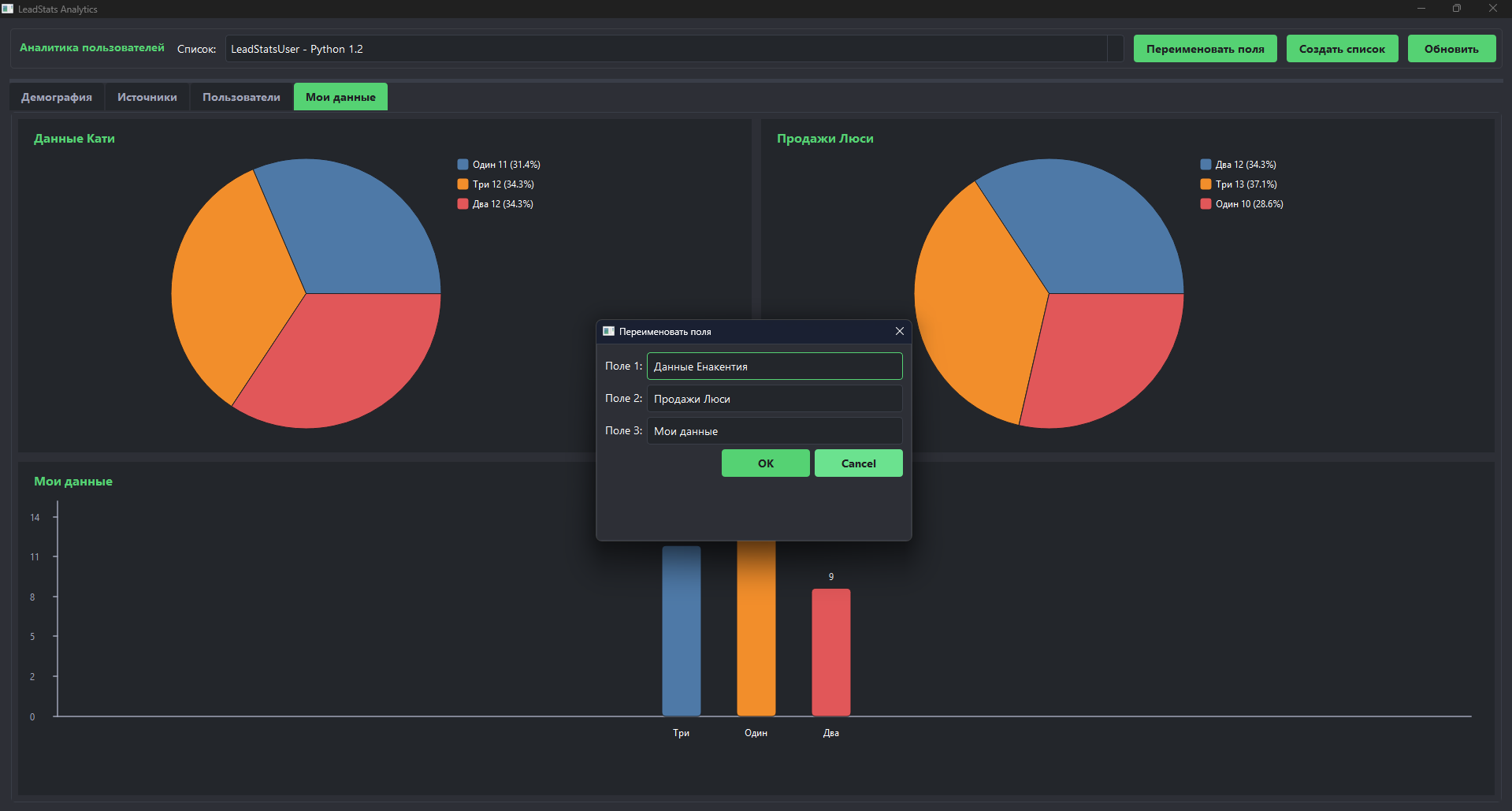Viewport: 1512px width, 811px height.
Task: Click legend text Три 13 (37.1%)
Action: 1246,184
